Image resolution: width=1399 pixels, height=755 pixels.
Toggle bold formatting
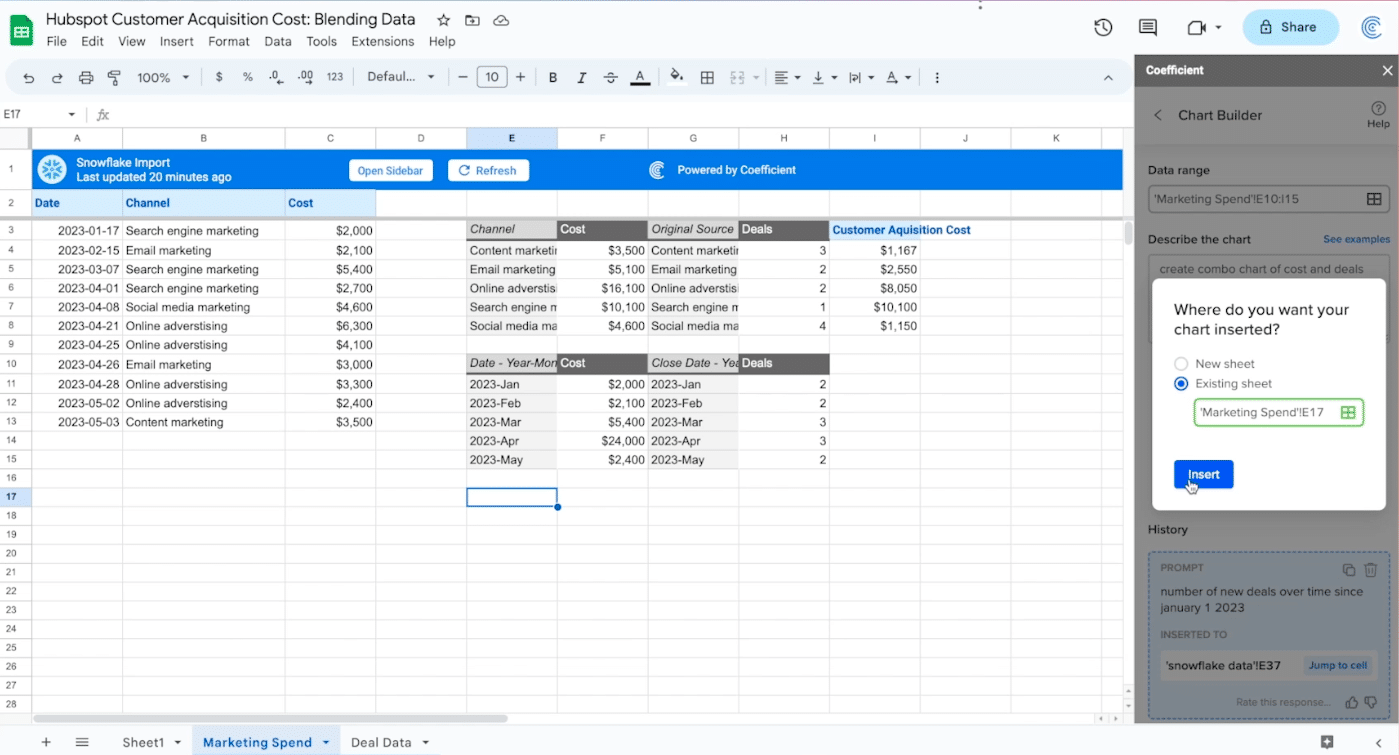pyautogui.click(x=553, y=77)
